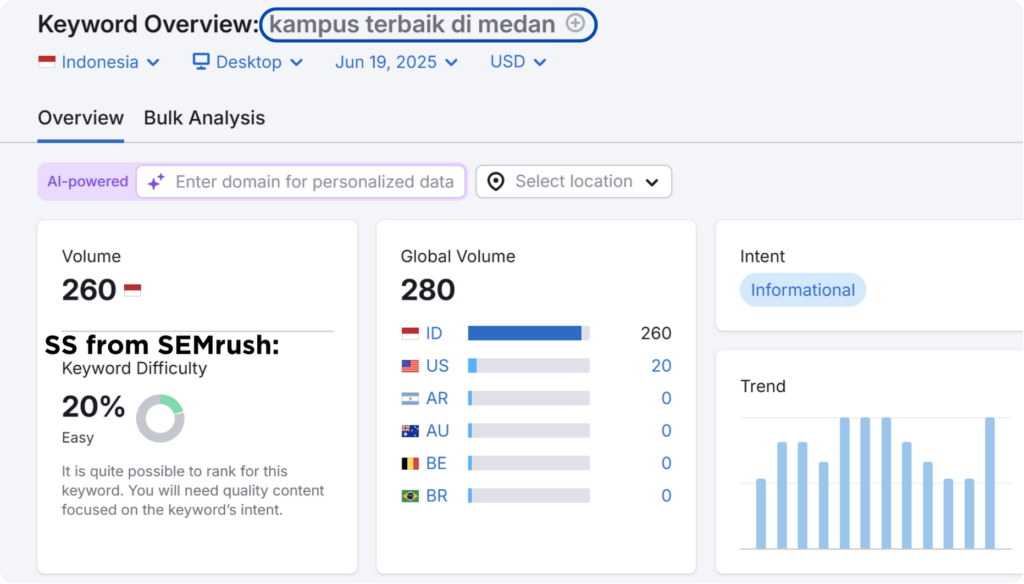The width and height of the screenshot is (1024, 584).
Task: Click the Keyword Difficulty donut chart
Action: click(x=160, y=418)
